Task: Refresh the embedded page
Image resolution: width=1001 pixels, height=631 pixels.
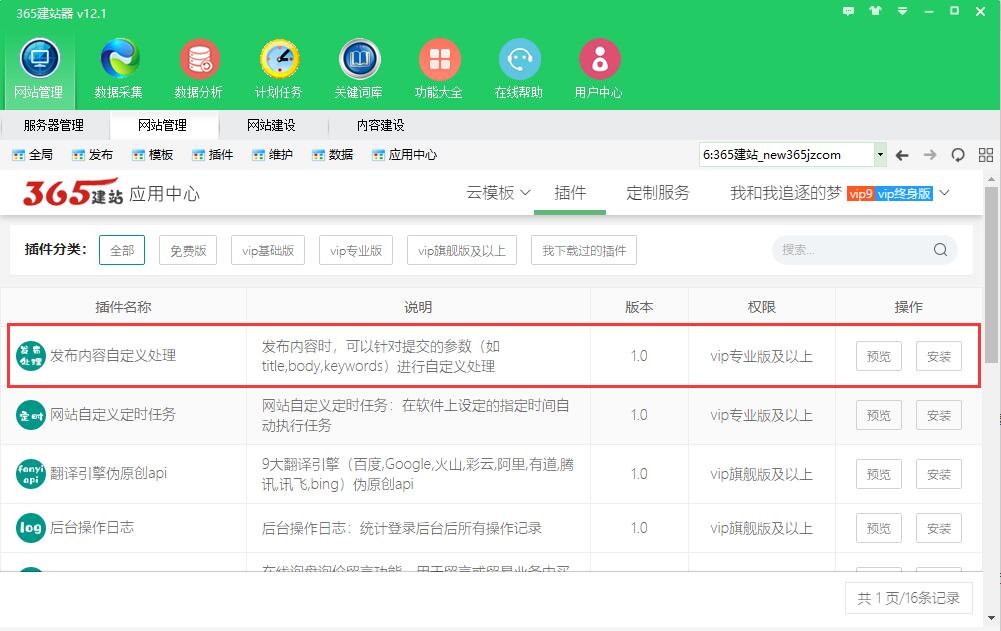Action: coord(958,155)
